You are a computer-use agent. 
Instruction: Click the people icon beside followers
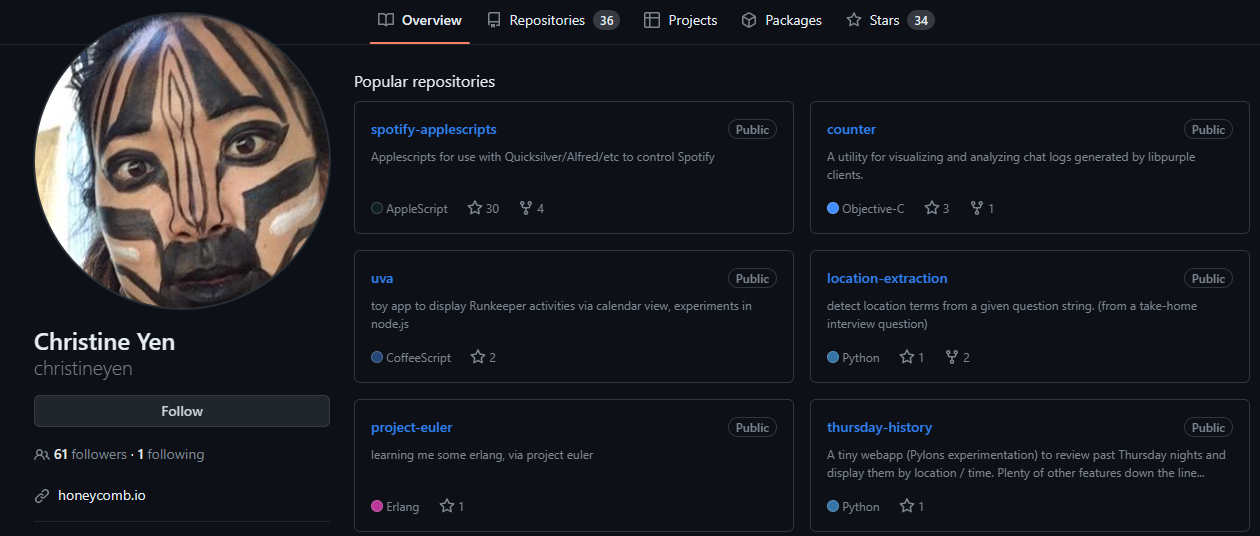click(42, 454)
